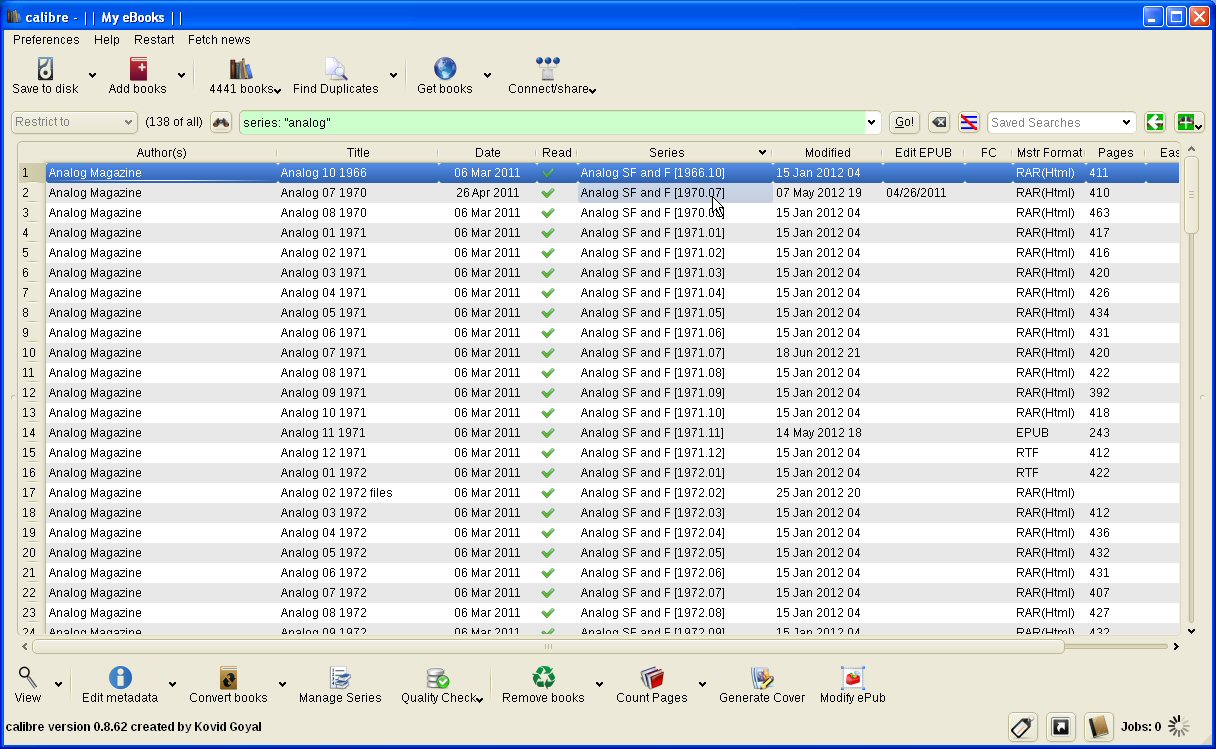
Task: Click the Modify ePub icon
Action: (x=852, y=679)
